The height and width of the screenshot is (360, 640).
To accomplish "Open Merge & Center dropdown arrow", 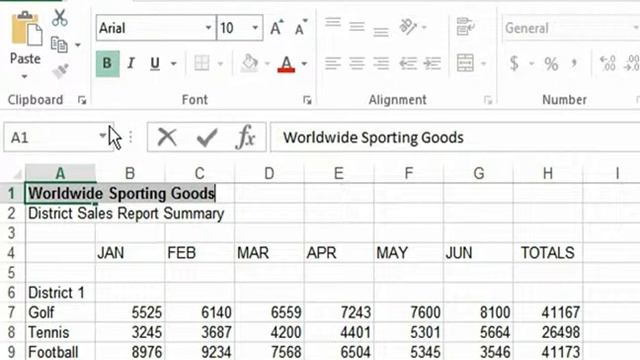I will [484, 64].
